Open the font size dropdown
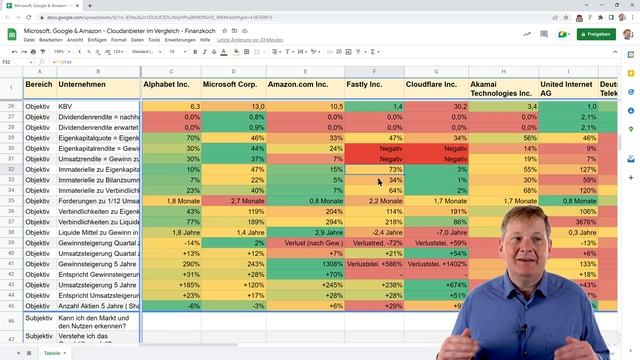Image resolution: width=640 pixels, height=360 pixels. tap(178, 52)
